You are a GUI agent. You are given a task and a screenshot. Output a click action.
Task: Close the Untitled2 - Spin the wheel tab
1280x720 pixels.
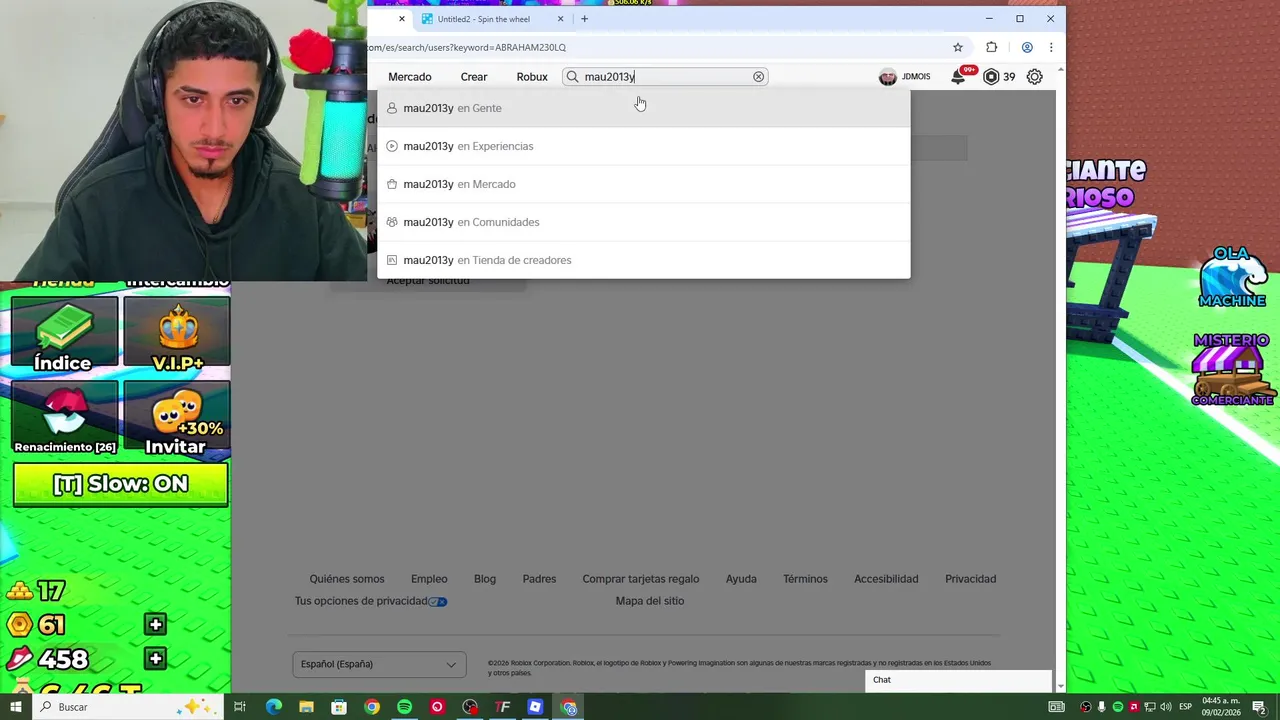(x=560, y=19)
